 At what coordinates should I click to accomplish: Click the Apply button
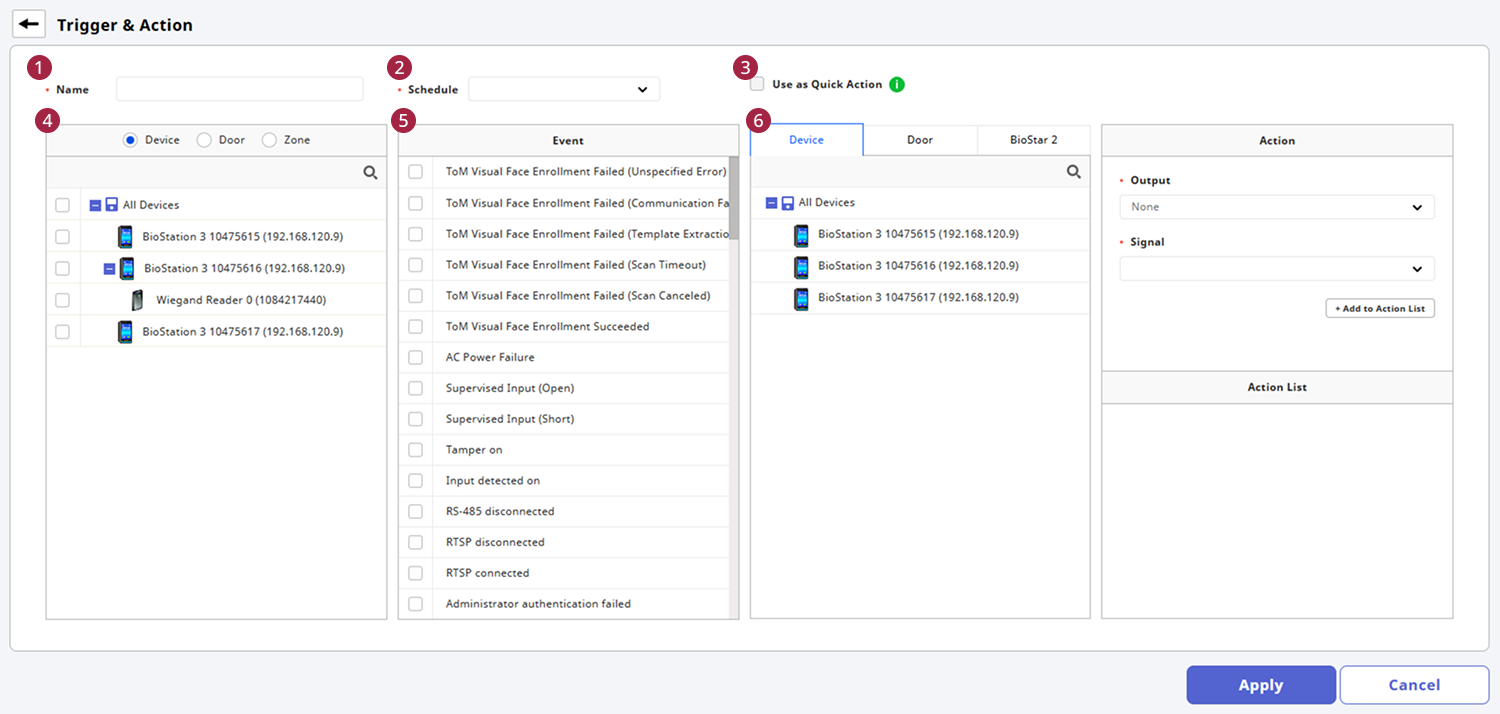tap(1260, 685)
